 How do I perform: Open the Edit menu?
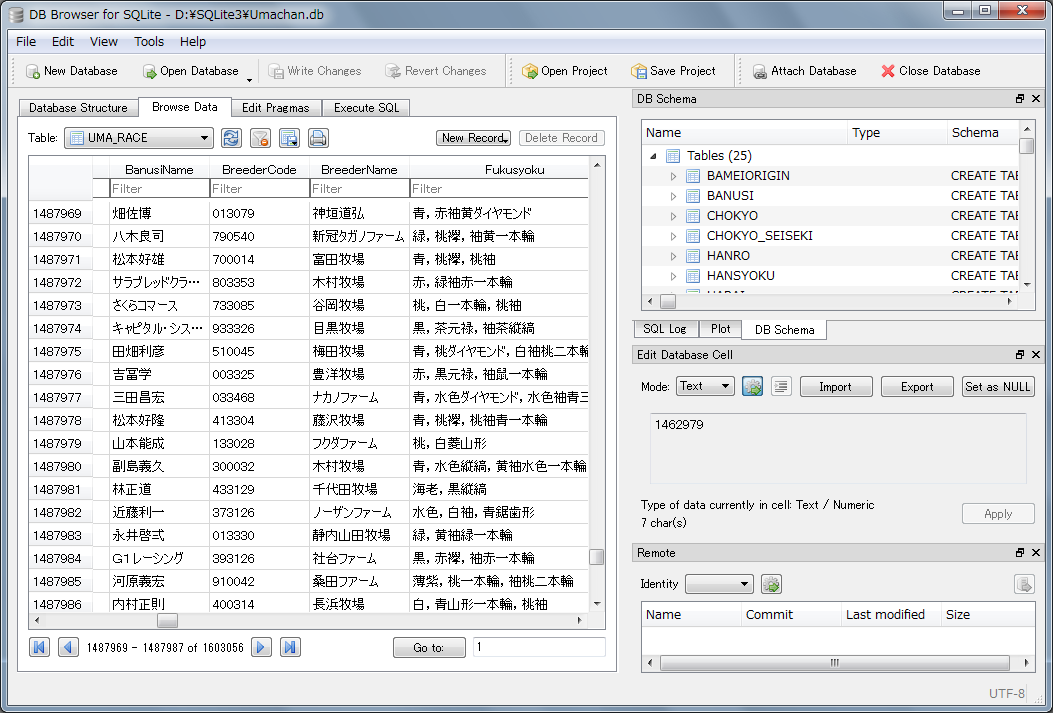click(63, 42)
